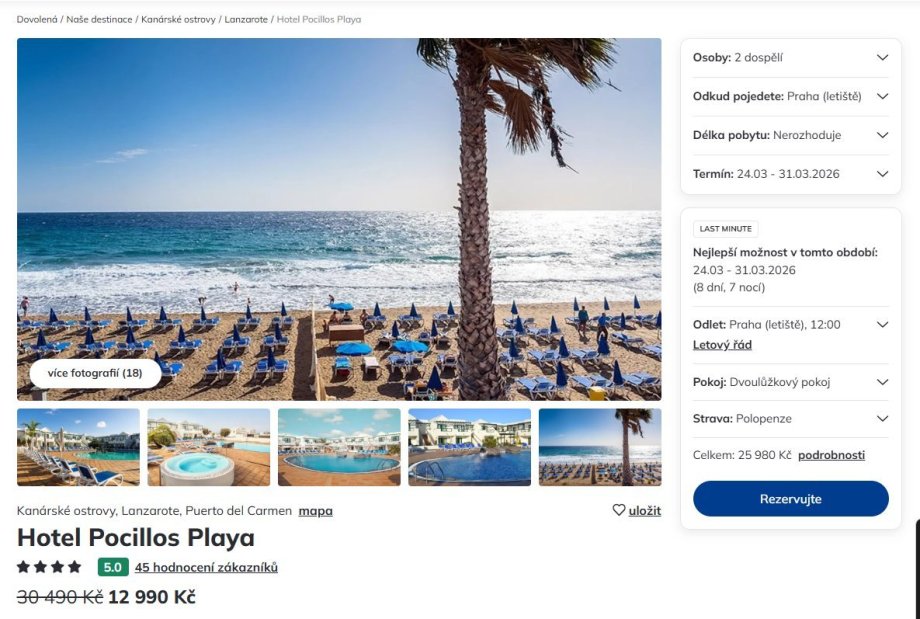Follow the Letový řád link
Screen dimensions: 920x619
click(722, 345)
